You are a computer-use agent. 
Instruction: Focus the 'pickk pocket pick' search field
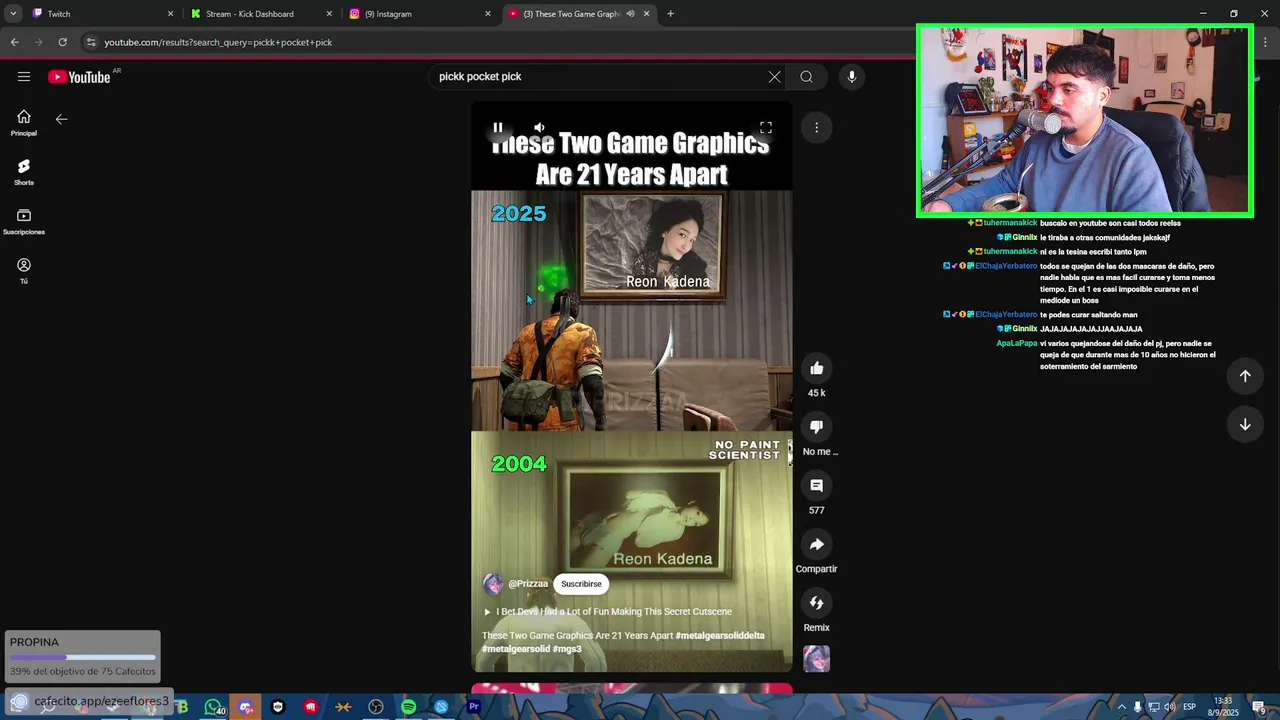click(x=598, y=77)
